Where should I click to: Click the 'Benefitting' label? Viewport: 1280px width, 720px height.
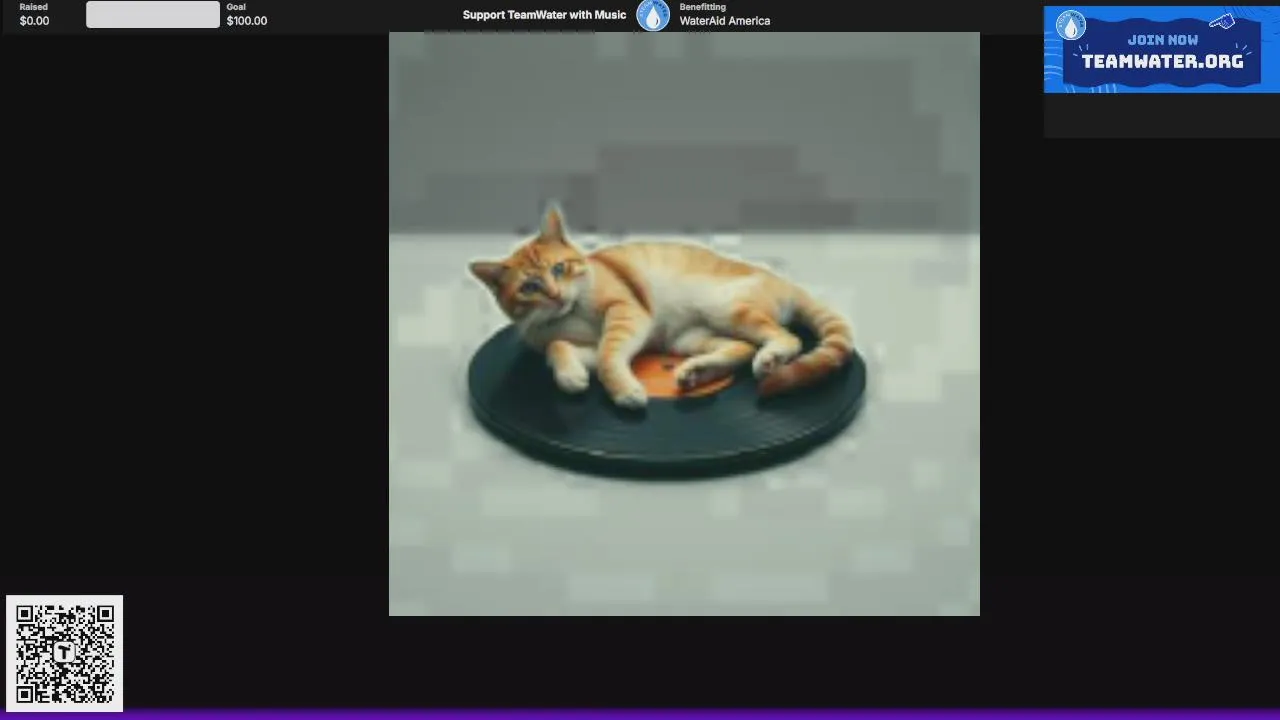703,7
